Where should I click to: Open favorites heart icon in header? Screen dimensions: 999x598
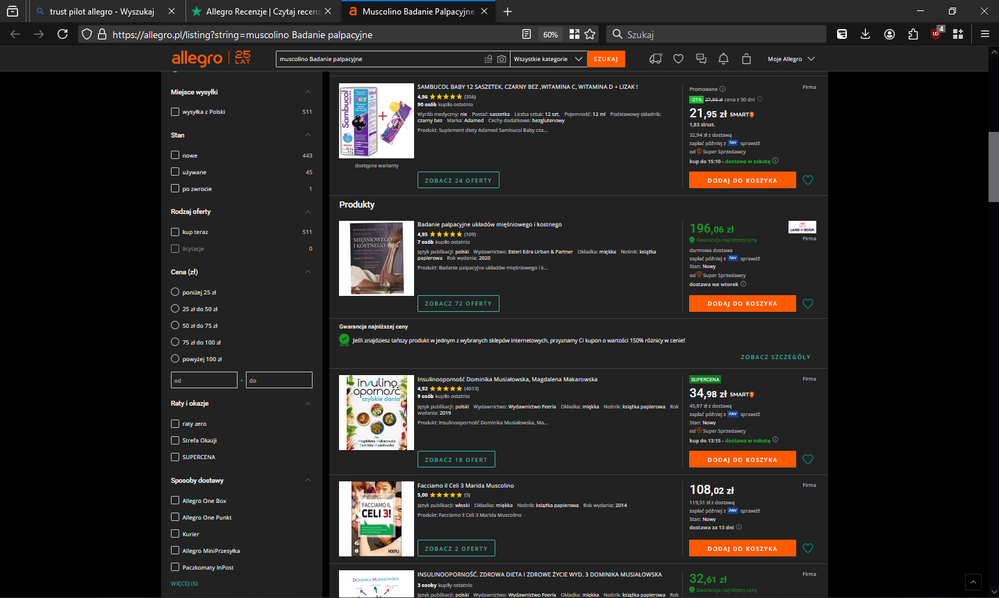click(x=679, y=59)
